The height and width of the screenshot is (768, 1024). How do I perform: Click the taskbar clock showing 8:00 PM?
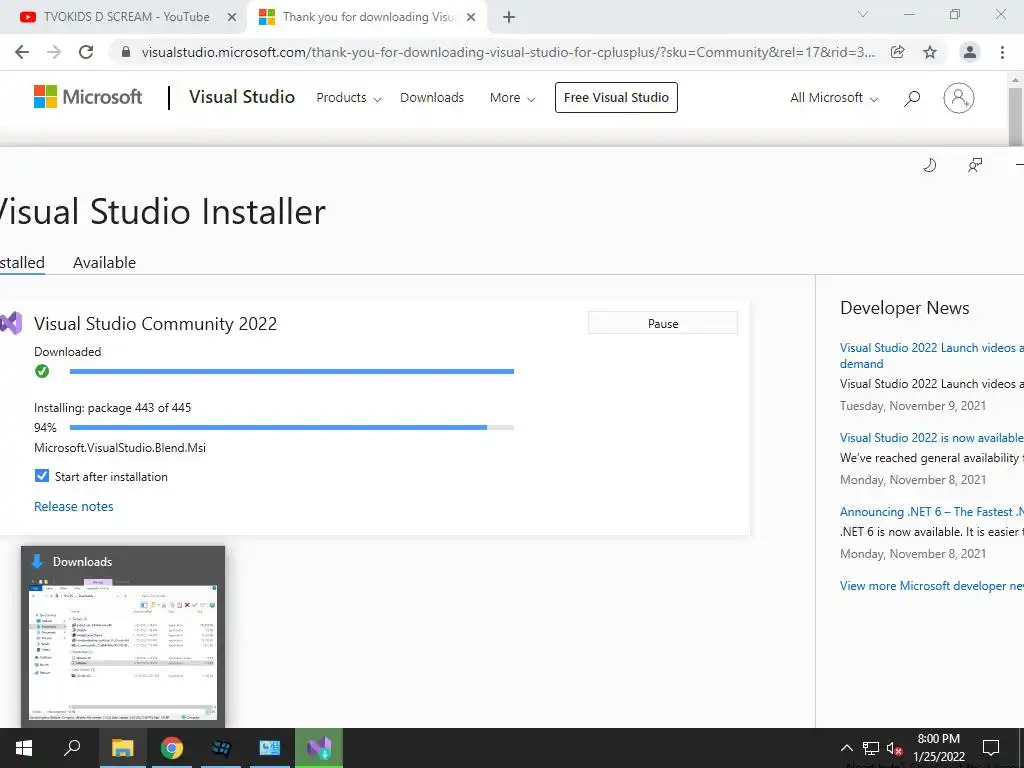point(938,748)
